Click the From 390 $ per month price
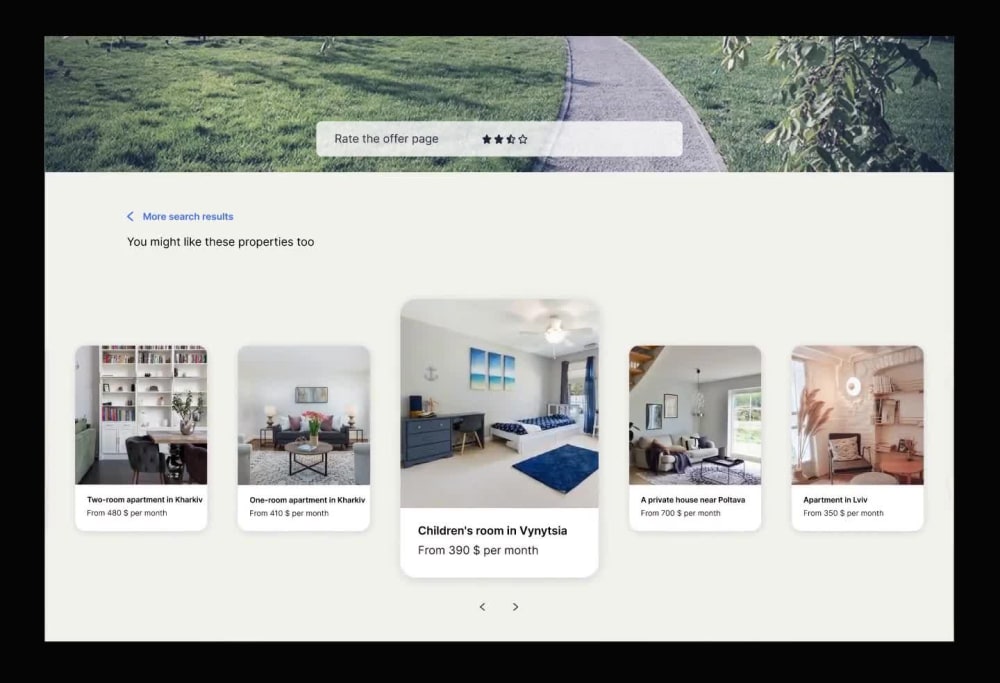 478,550
